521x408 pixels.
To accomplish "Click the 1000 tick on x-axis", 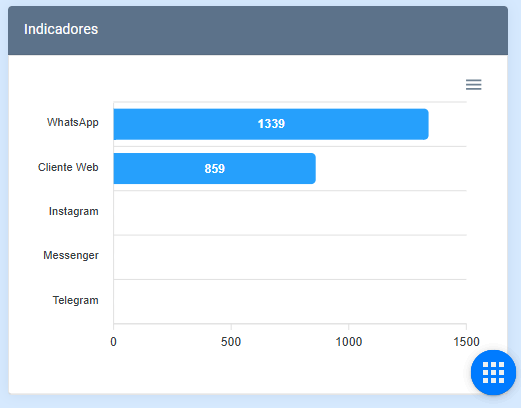I will pos(349,342).
